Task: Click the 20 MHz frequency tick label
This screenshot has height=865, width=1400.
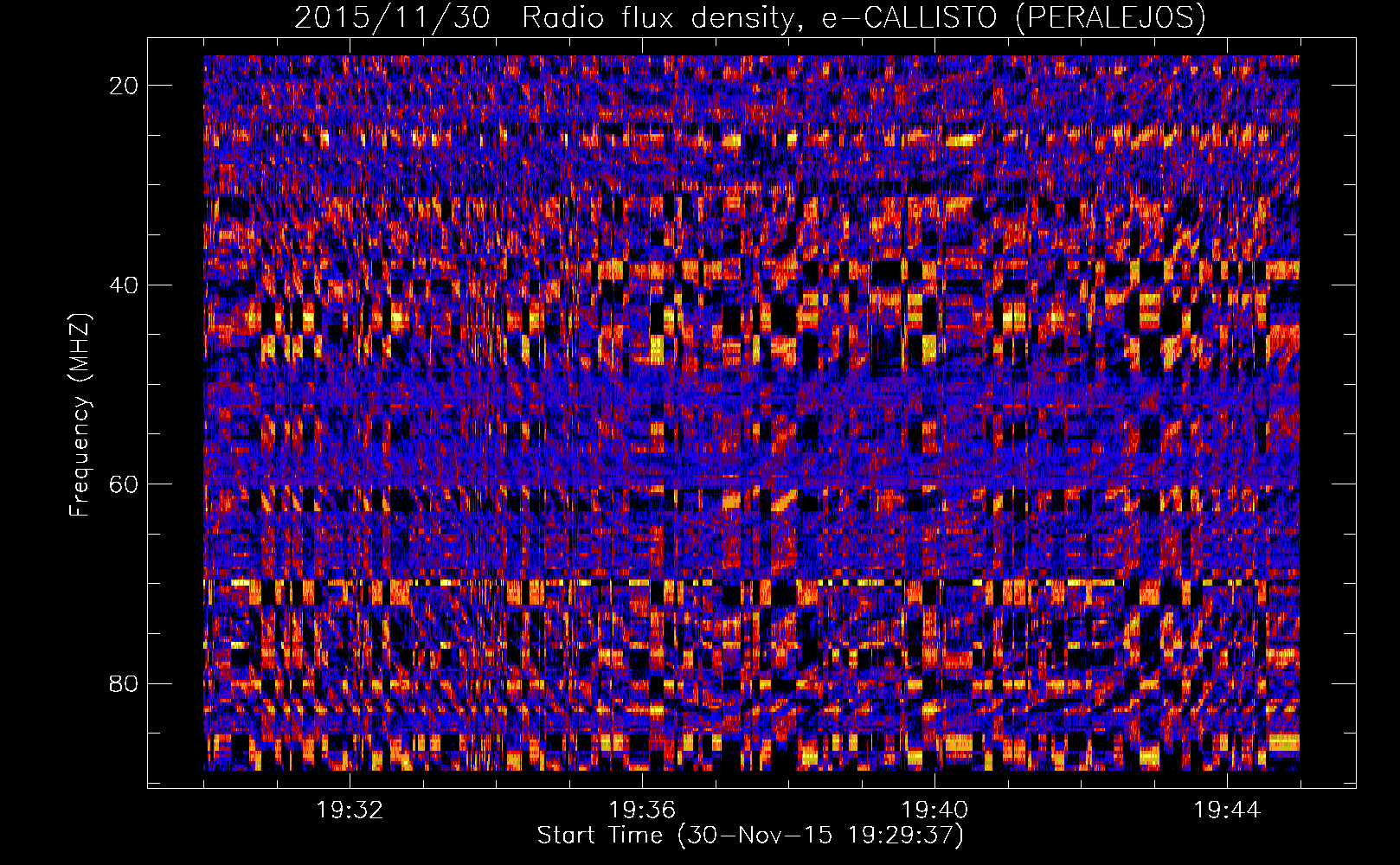Action: point(125,85)
